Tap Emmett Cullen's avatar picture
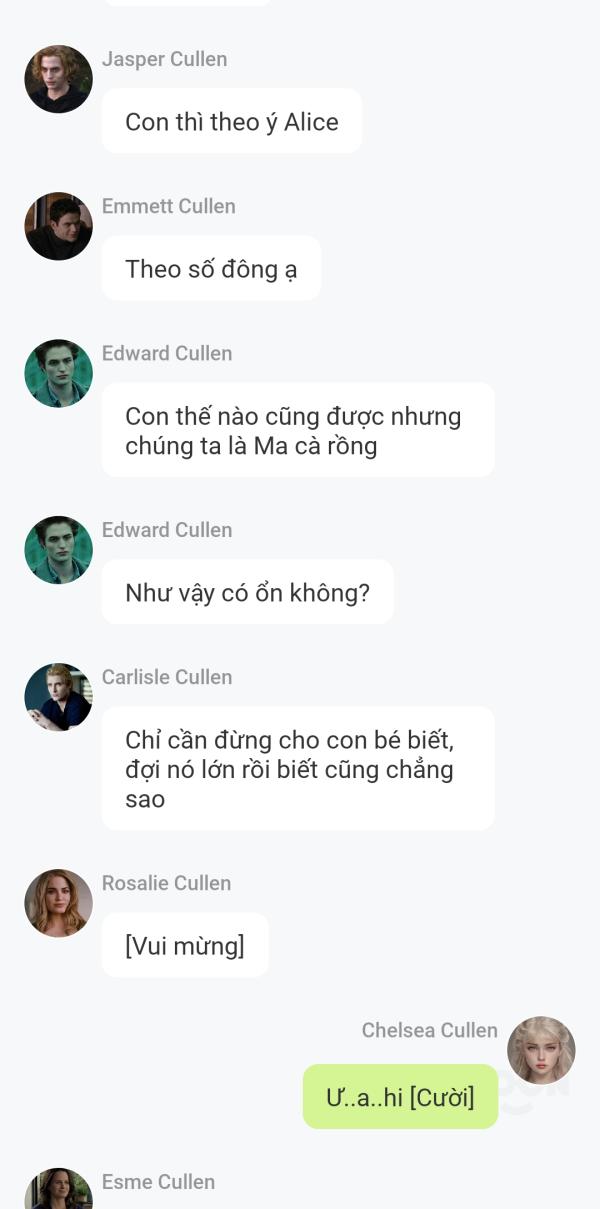This screenshot has height=1209, width=600. click(x=58, y=226)
